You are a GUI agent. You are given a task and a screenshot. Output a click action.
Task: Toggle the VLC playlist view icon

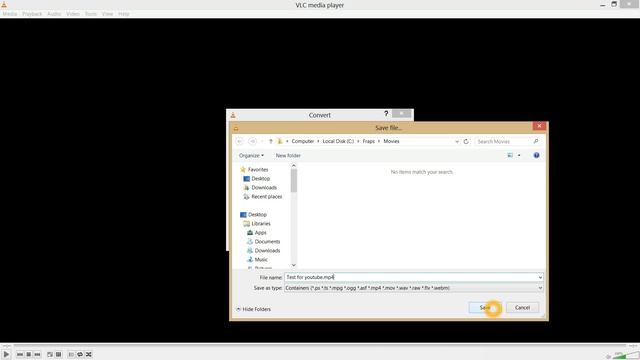(71, 354)
